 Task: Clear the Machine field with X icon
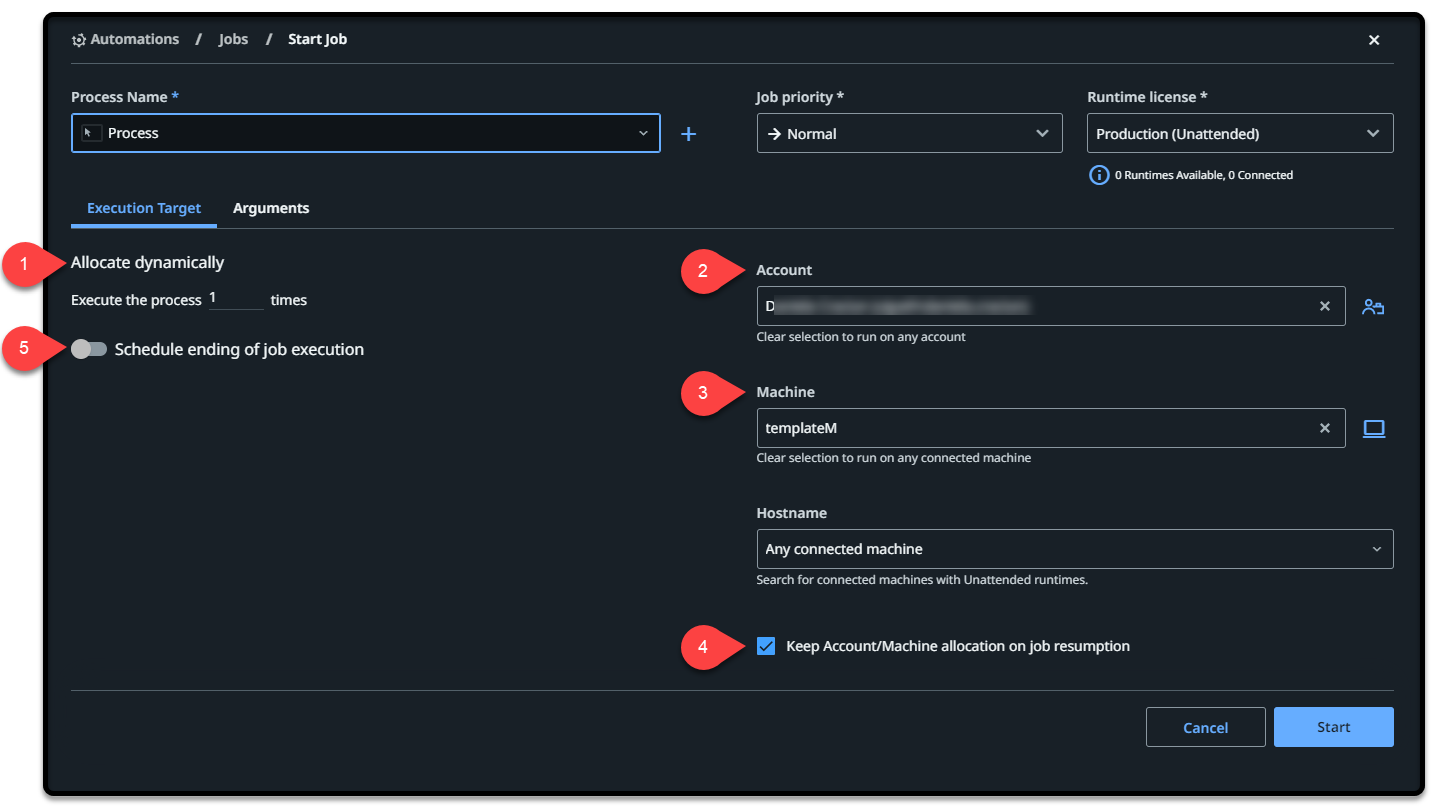click(1325, 428)
